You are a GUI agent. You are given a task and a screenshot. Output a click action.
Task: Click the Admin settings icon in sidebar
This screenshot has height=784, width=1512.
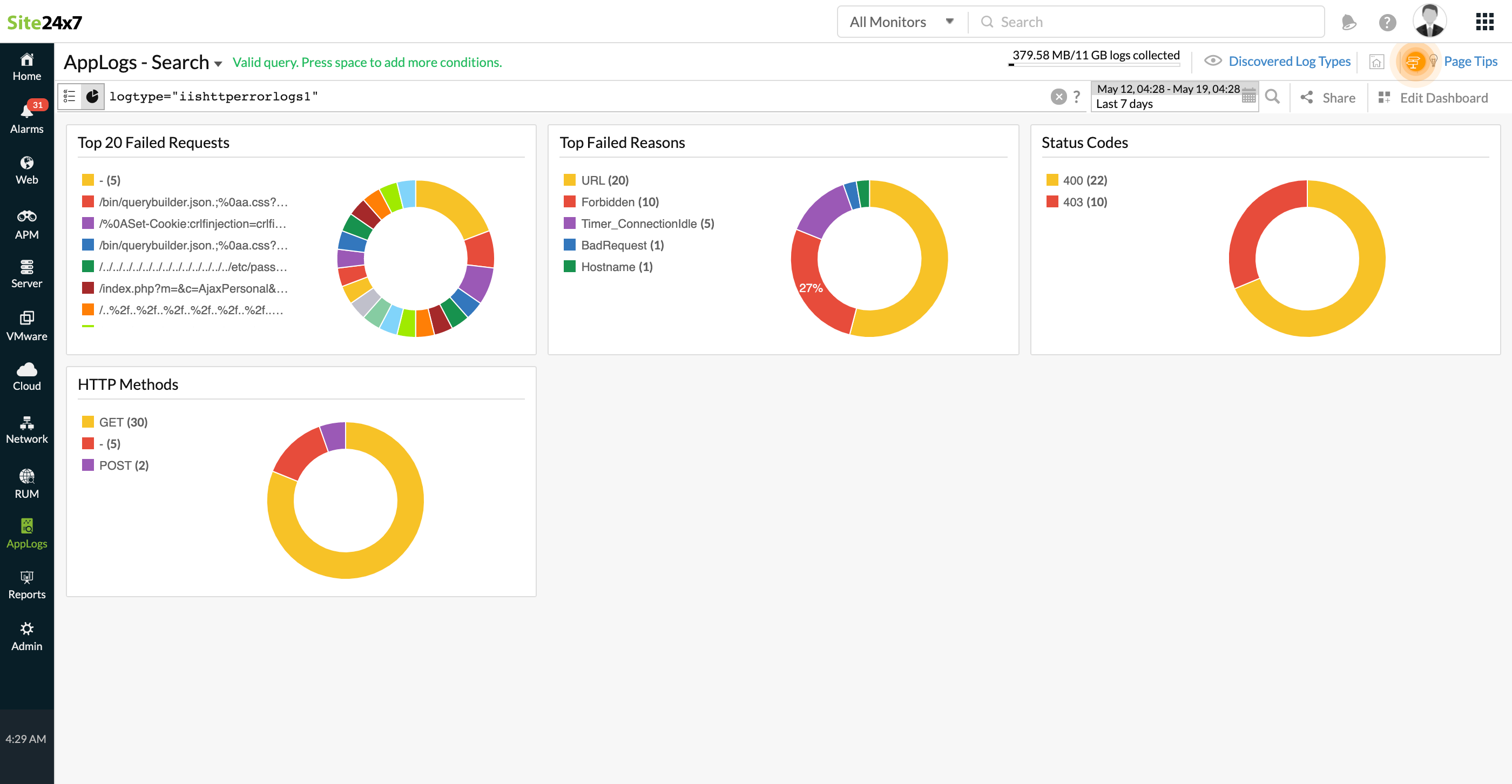27,630
